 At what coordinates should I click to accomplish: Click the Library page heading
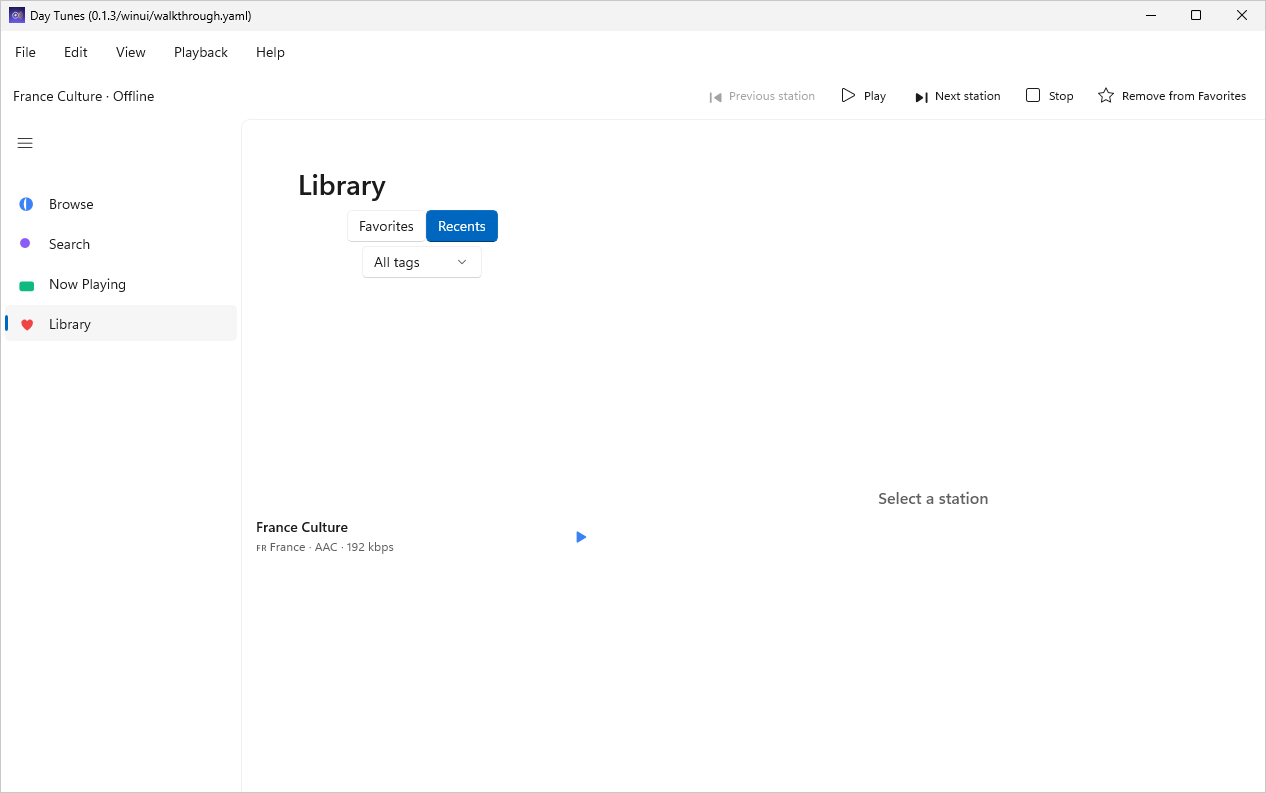(342, 186)
